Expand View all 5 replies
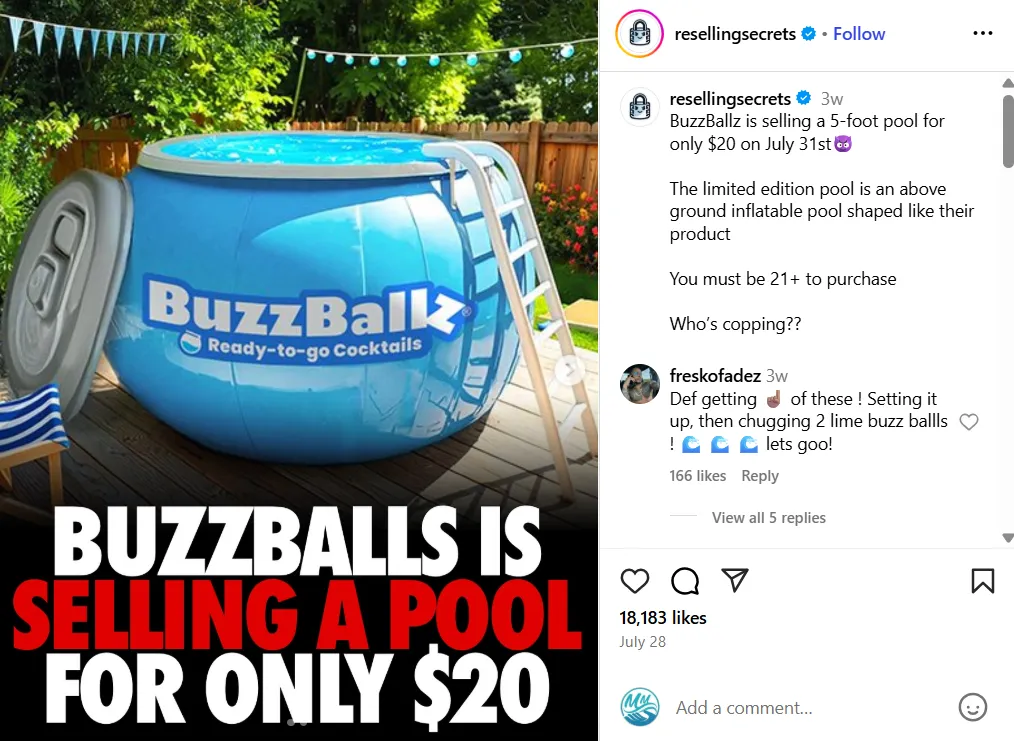This screenshot has width=1014, height=741. [x=768, y=517]
